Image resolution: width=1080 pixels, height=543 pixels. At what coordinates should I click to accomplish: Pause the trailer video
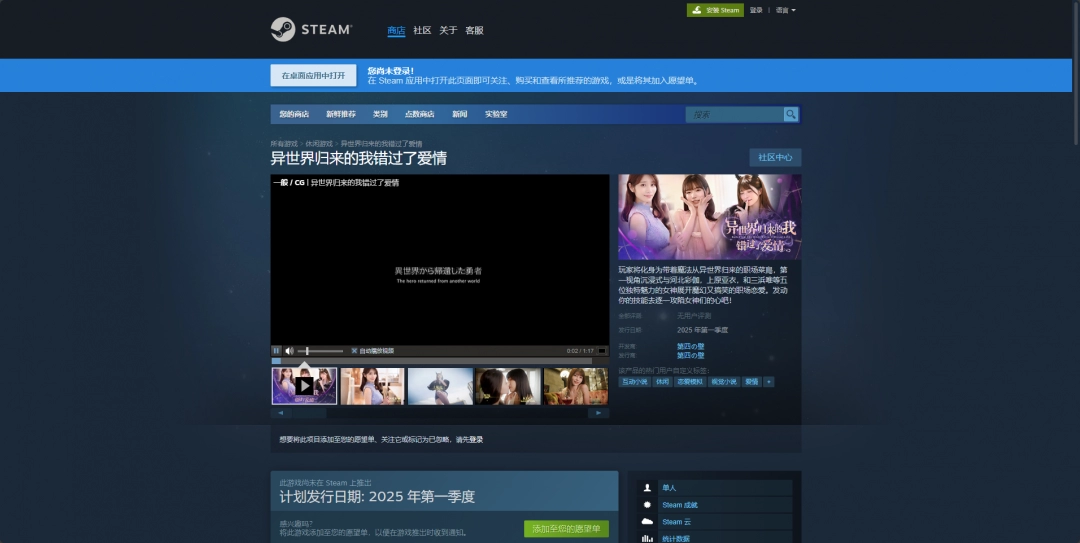click(x=277, y=351)
